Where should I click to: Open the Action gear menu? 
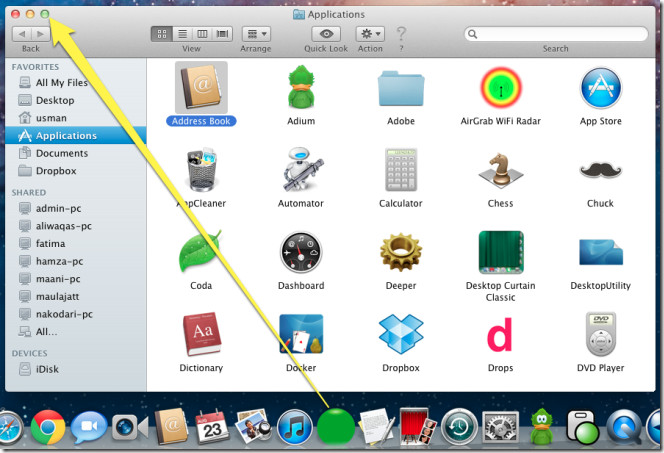point(371,34)
